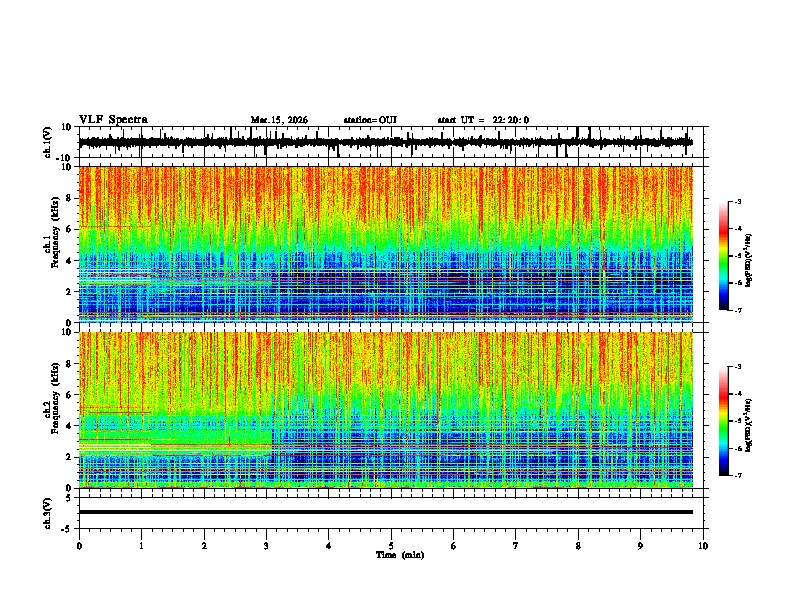Click the "ch.1 Frequency (kHz)" axis label
This screenshot has width=792, height=612.
pyautogui.click(x=54, y=232)
